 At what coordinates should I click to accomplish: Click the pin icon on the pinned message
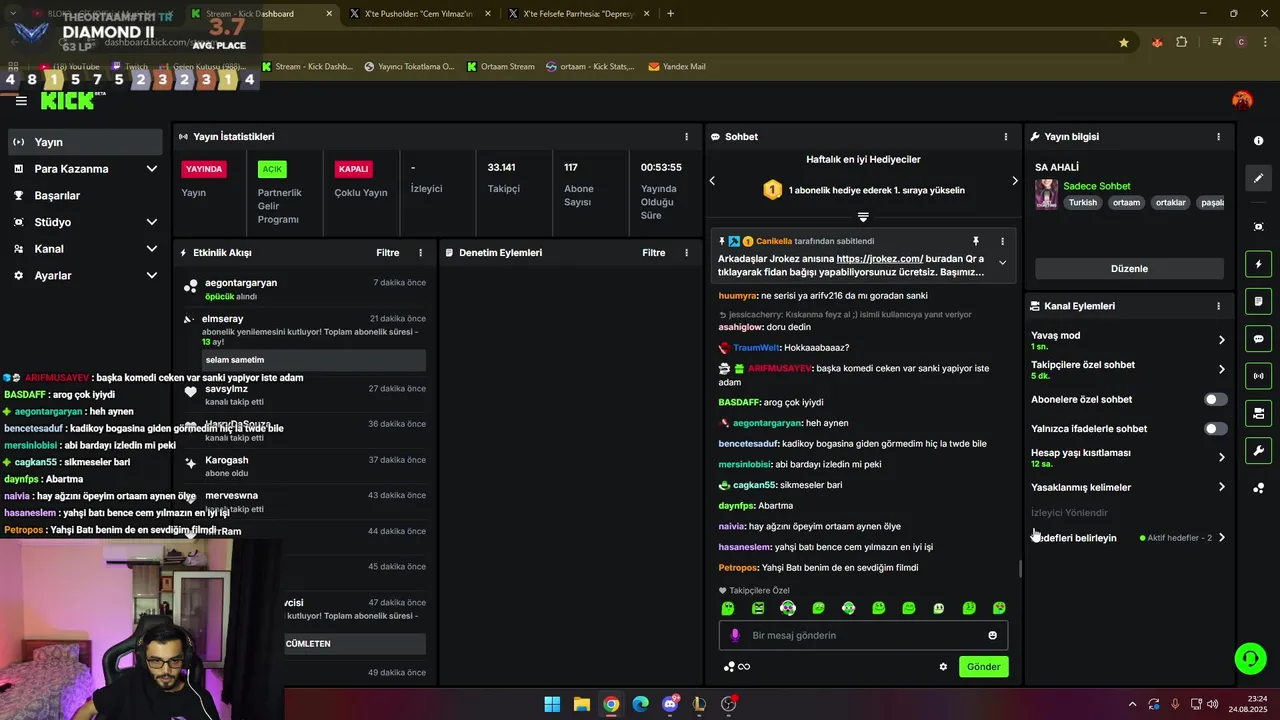click(976, 241)
